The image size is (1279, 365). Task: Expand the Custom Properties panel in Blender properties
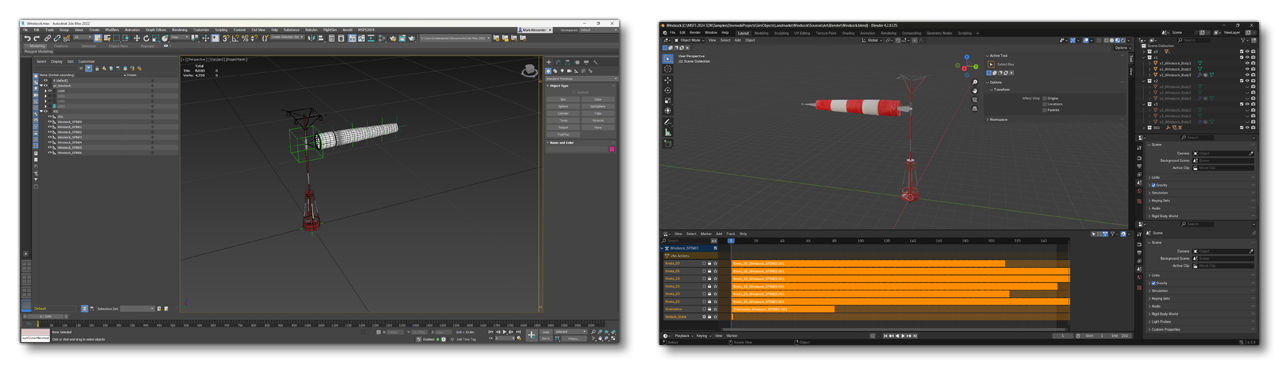pyautogui.click(x=1200, y=329)
